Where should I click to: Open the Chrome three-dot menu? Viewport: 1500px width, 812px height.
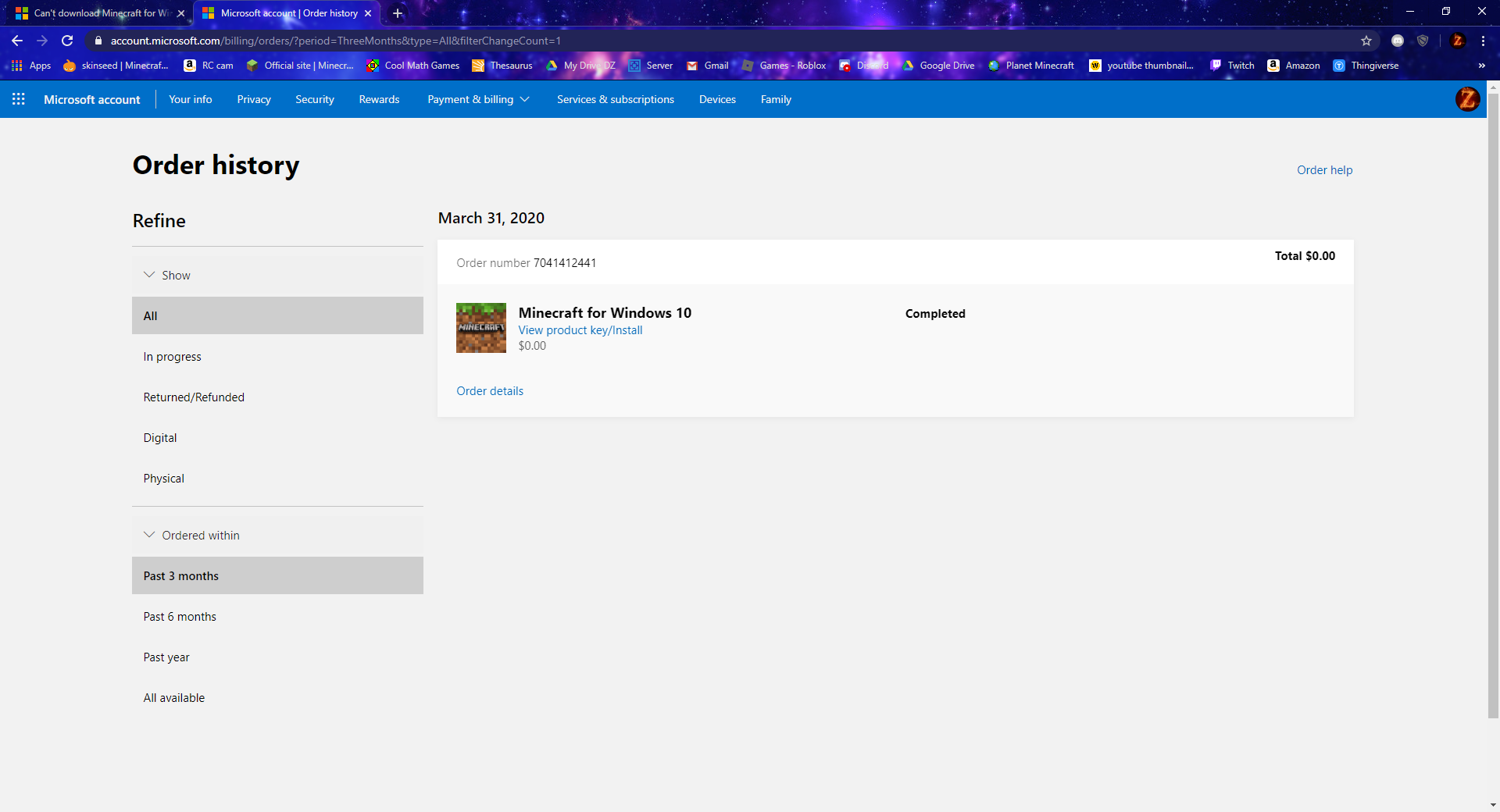pos(1483,41)
